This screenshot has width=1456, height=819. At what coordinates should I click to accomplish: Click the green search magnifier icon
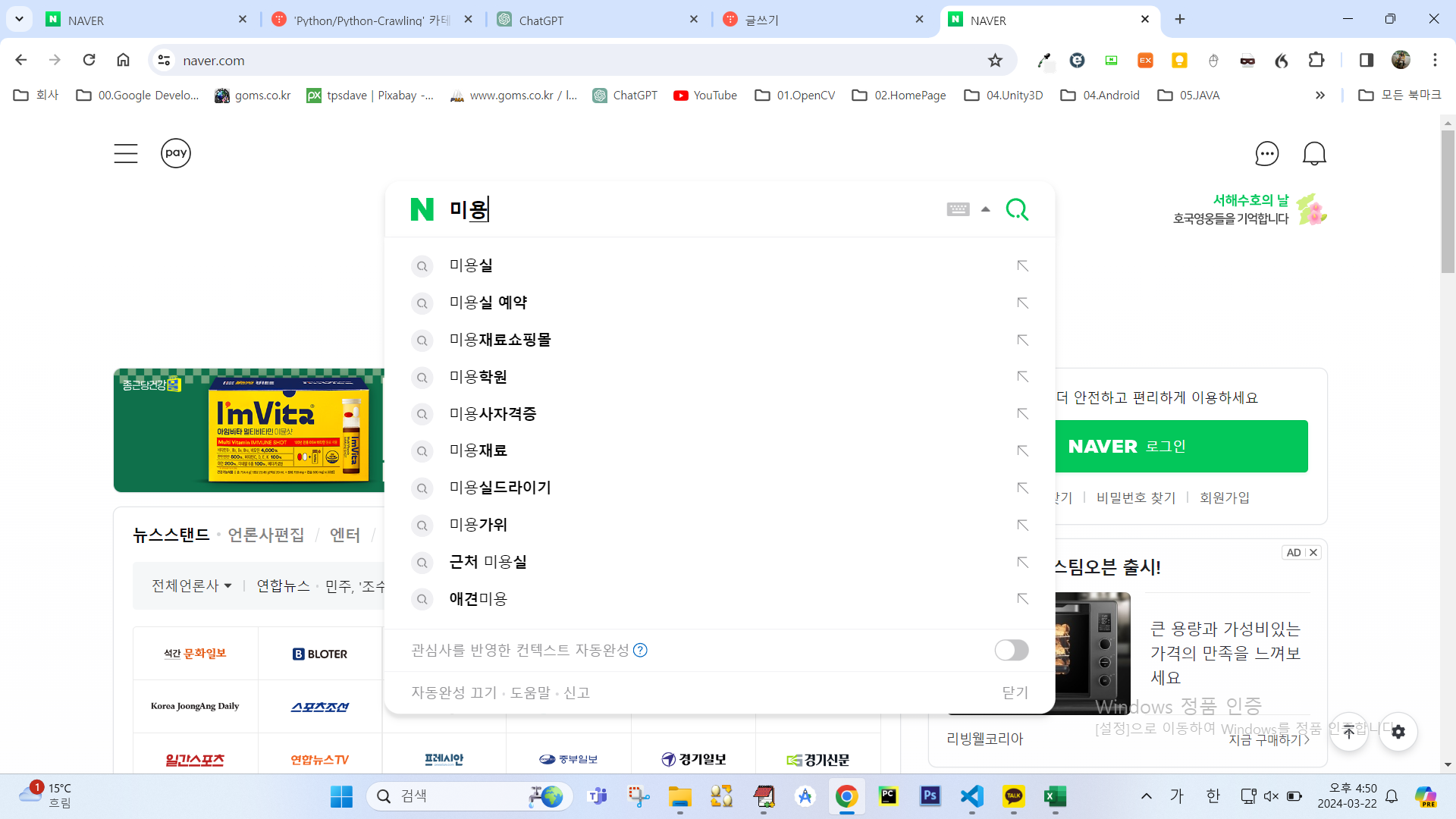point(1017,209)
